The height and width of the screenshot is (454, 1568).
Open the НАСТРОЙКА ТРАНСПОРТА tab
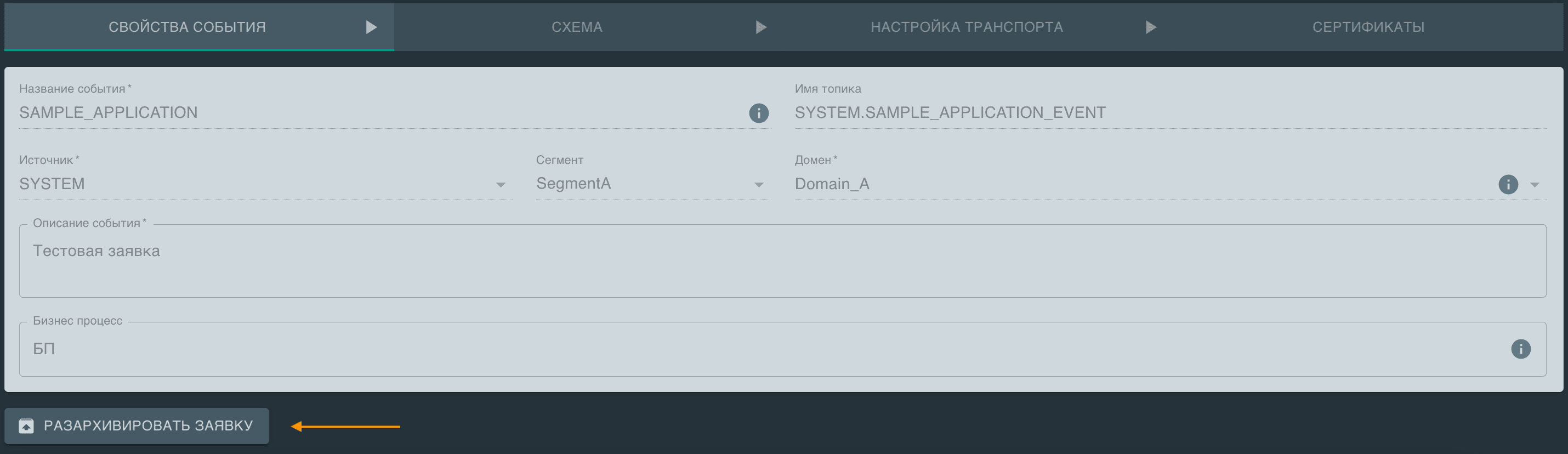(x=966, y=27)
